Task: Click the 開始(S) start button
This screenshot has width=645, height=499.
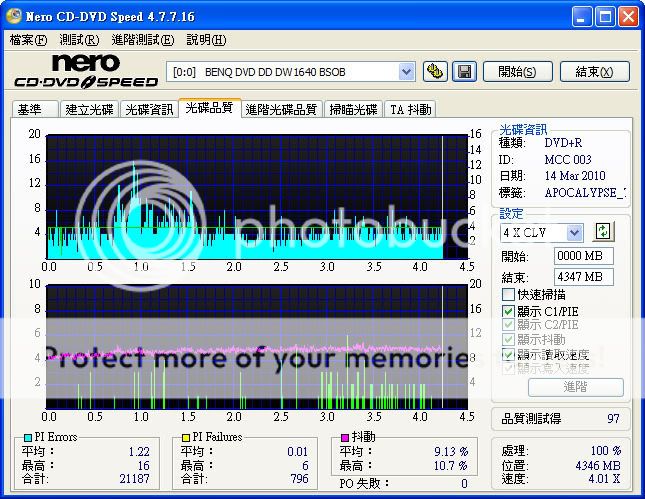Action: [x=517, y=72]
